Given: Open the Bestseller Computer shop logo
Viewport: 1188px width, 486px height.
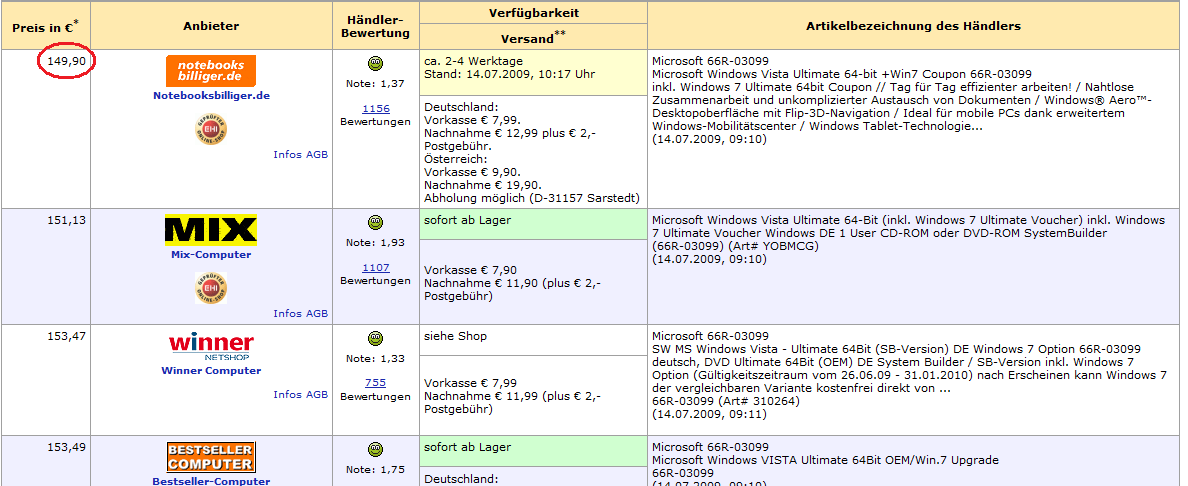Looking at the screenshot, I should [211, 457].
